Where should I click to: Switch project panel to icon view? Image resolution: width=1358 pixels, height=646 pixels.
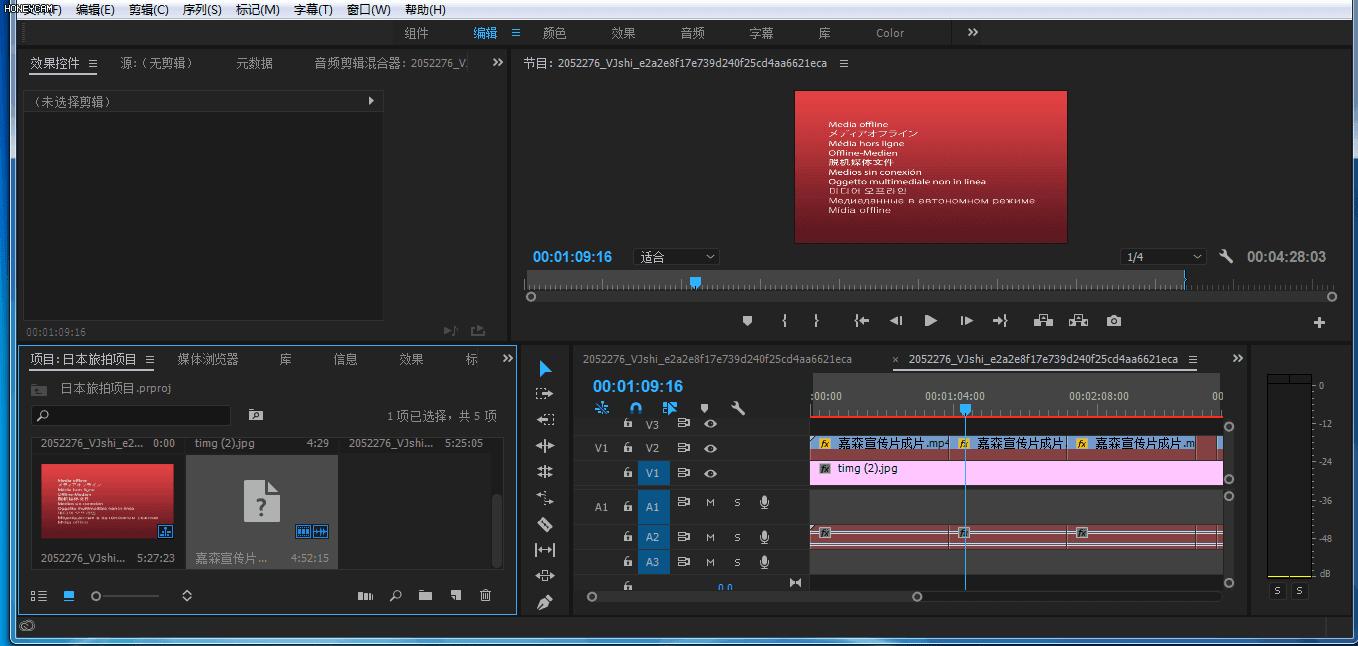69,596
